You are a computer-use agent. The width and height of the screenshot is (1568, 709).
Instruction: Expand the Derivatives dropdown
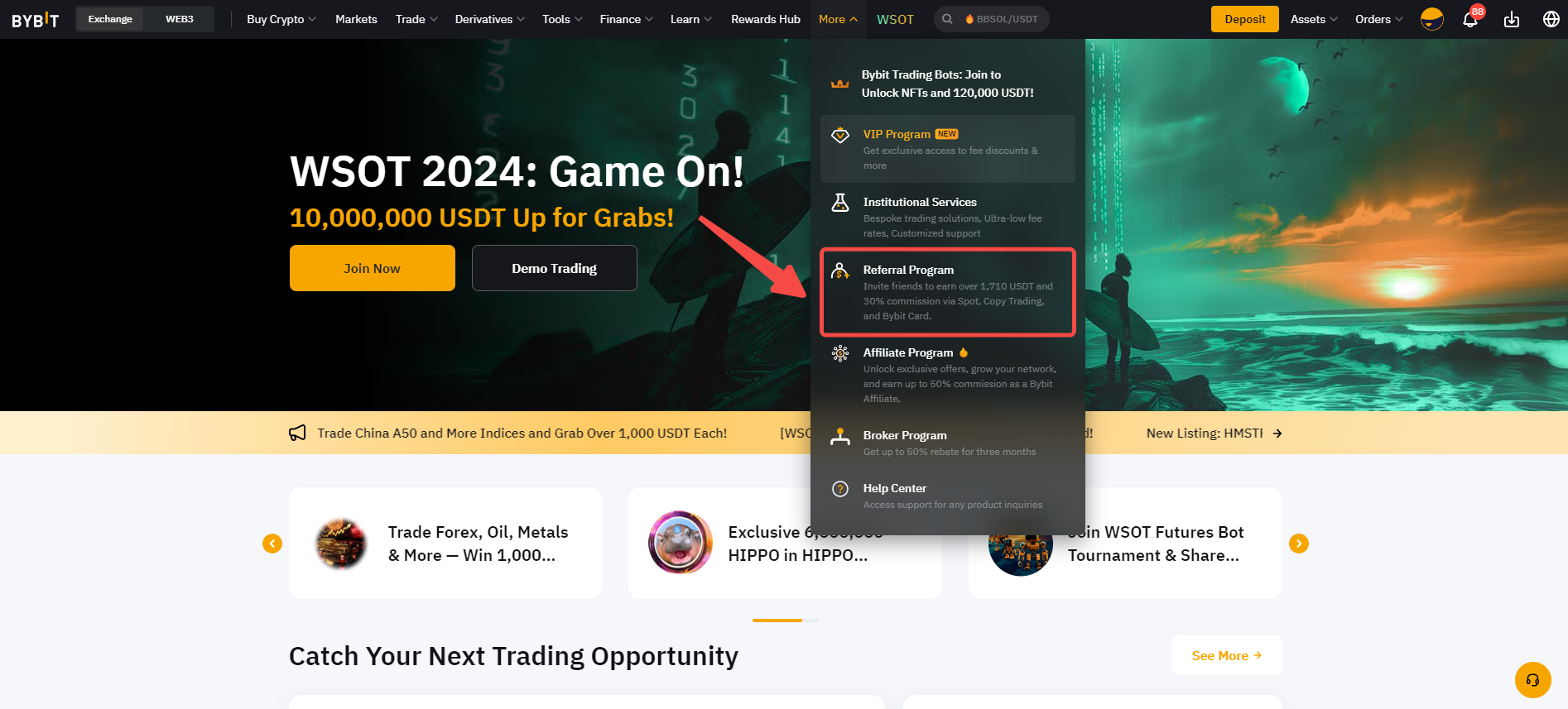(x=489, y=19)
